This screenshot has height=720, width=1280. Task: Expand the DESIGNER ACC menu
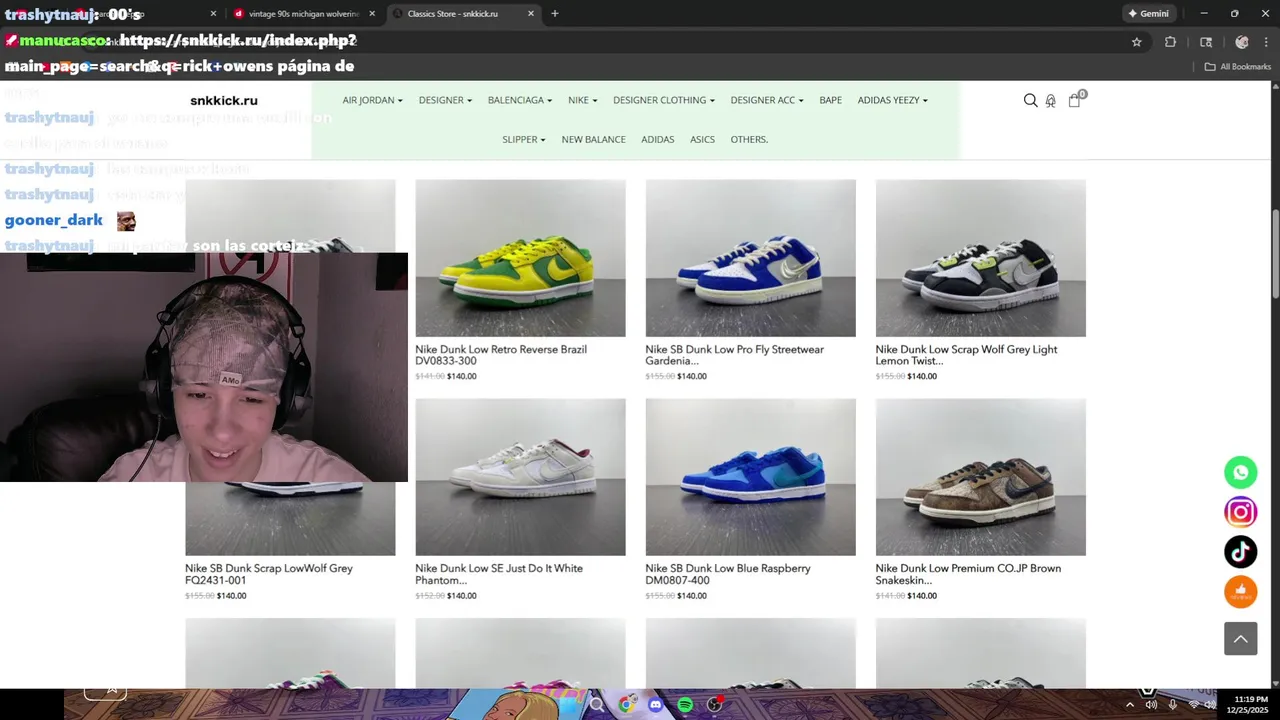click(x=767, y=100)
